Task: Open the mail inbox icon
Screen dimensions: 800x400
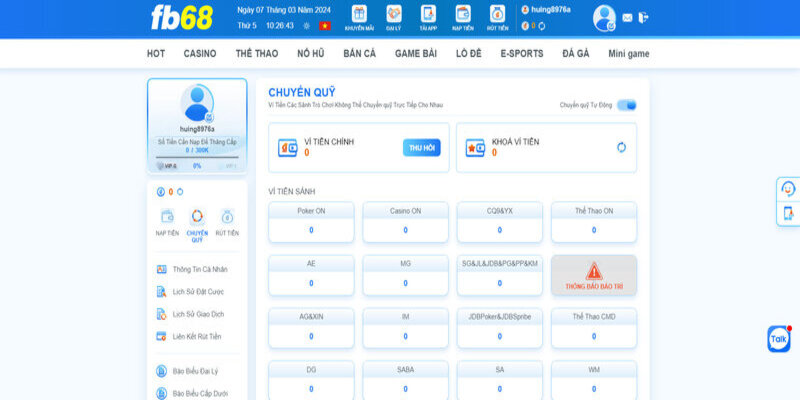Action: [627, 18]
